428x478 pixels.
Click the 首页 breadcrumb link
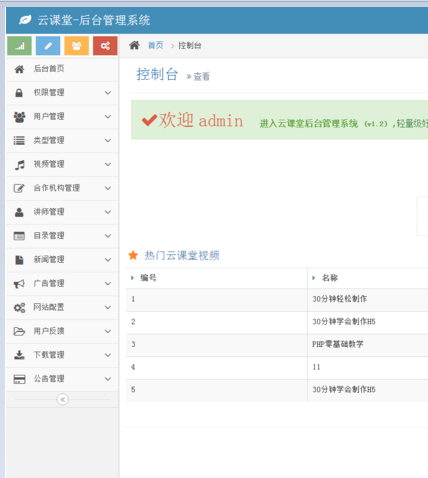(x=156, y=45)
